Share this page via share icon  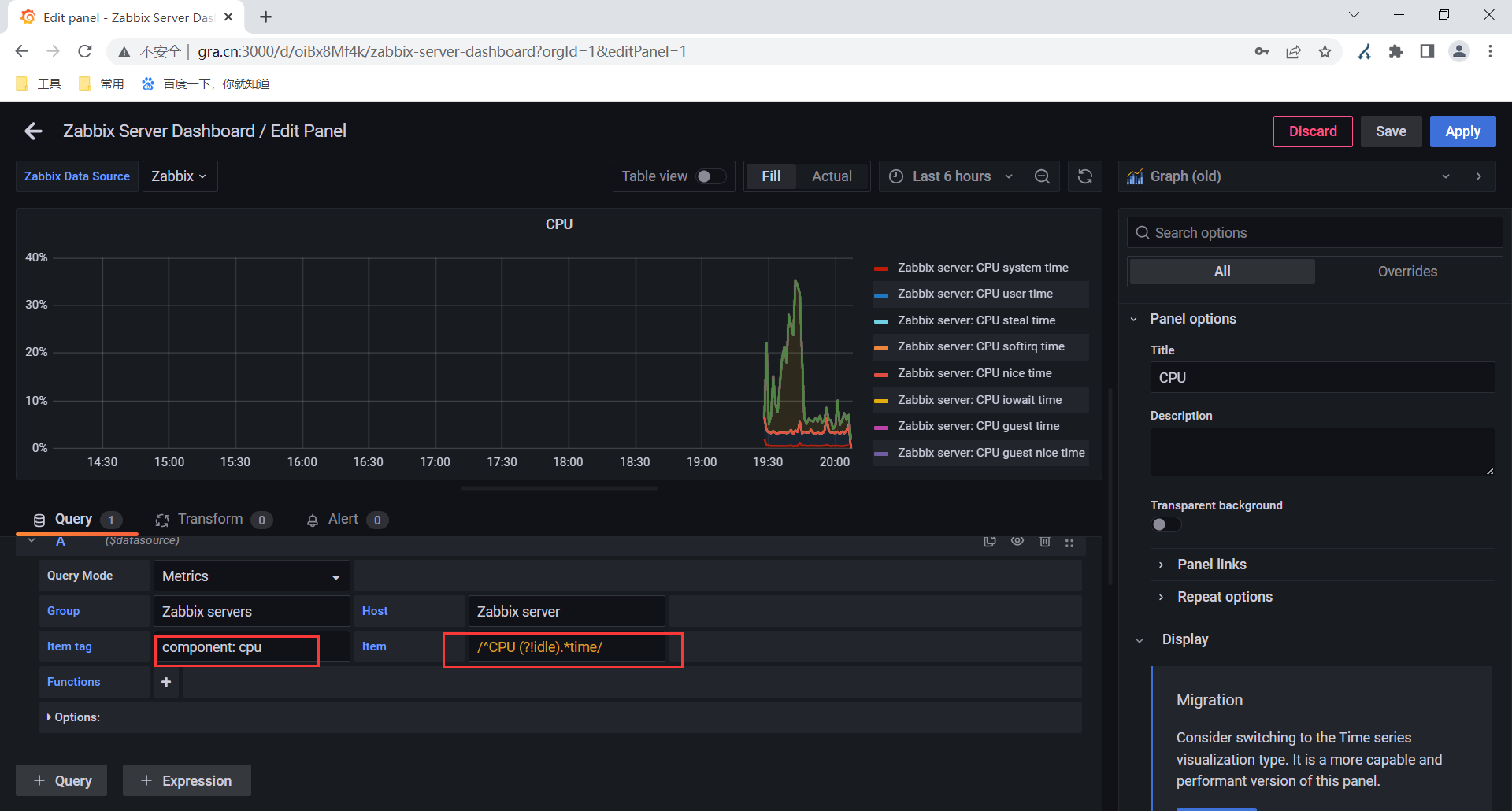click(x=1293, y=51)
